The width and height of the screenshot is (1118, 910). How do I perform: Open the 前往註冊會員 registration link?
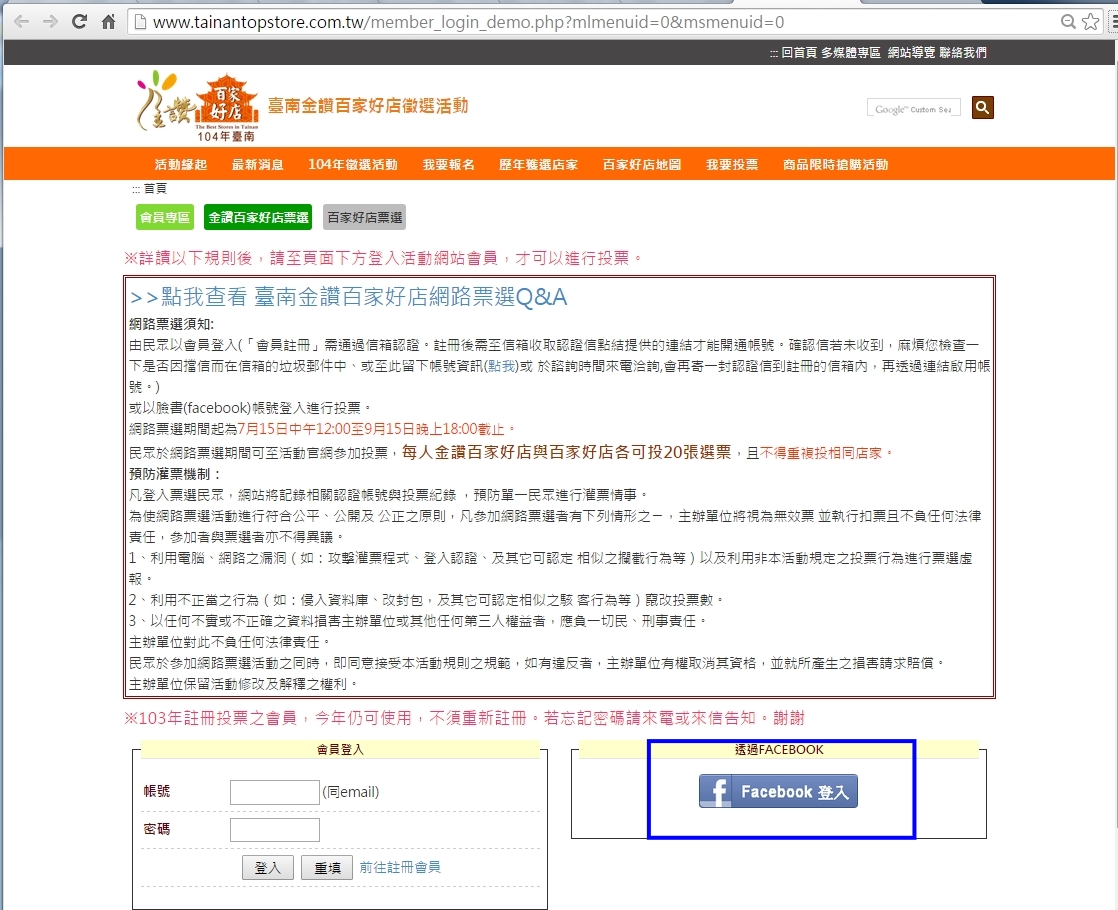400,867
